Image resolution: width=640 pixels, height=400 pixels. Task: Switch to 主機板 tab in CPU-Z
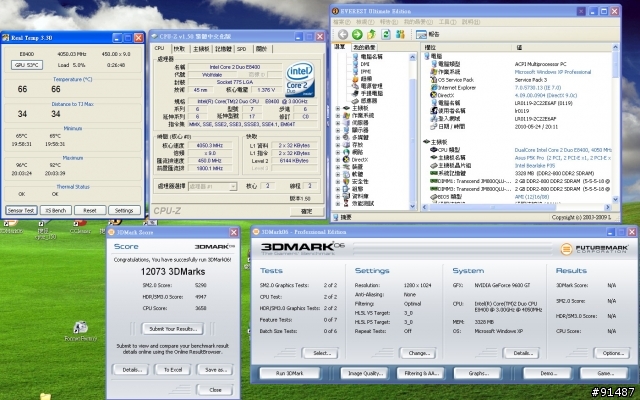201,49
